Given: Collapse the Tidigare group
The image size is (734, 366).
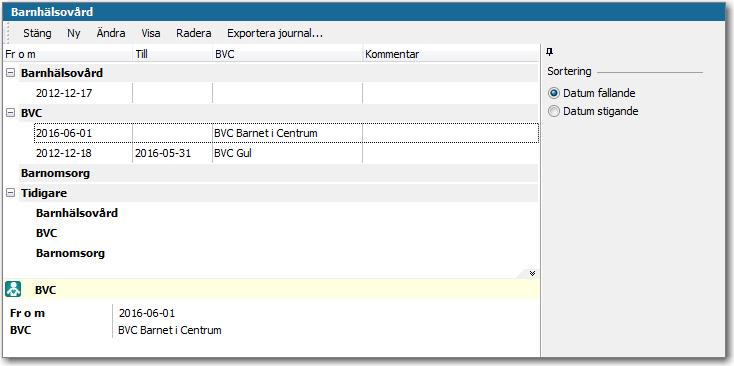Looking at the screenshot, I should [x=10, y=193].
